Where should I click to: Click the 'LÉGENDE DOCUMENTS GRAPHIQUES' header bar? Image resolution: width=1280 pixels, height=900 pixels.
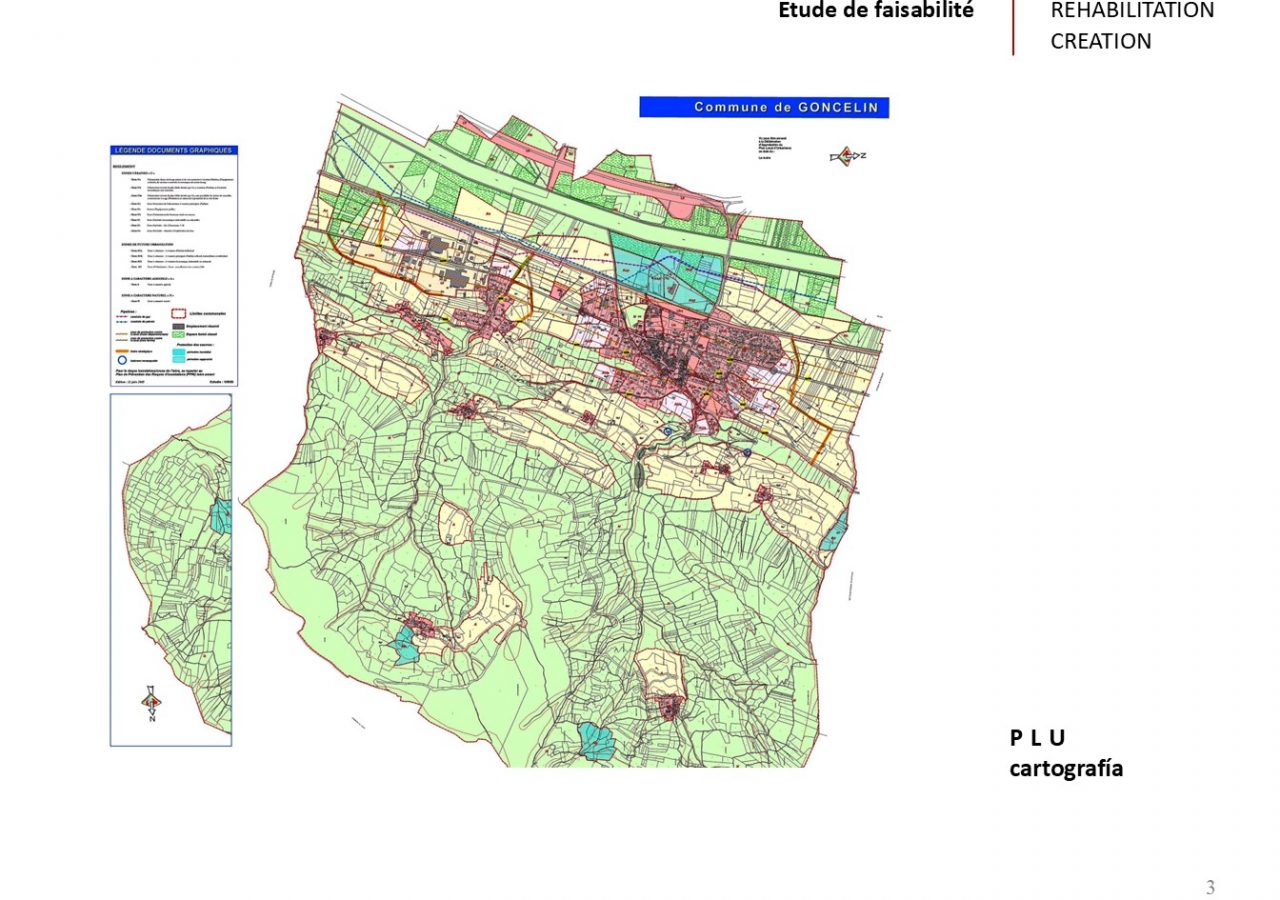(173, 150)
